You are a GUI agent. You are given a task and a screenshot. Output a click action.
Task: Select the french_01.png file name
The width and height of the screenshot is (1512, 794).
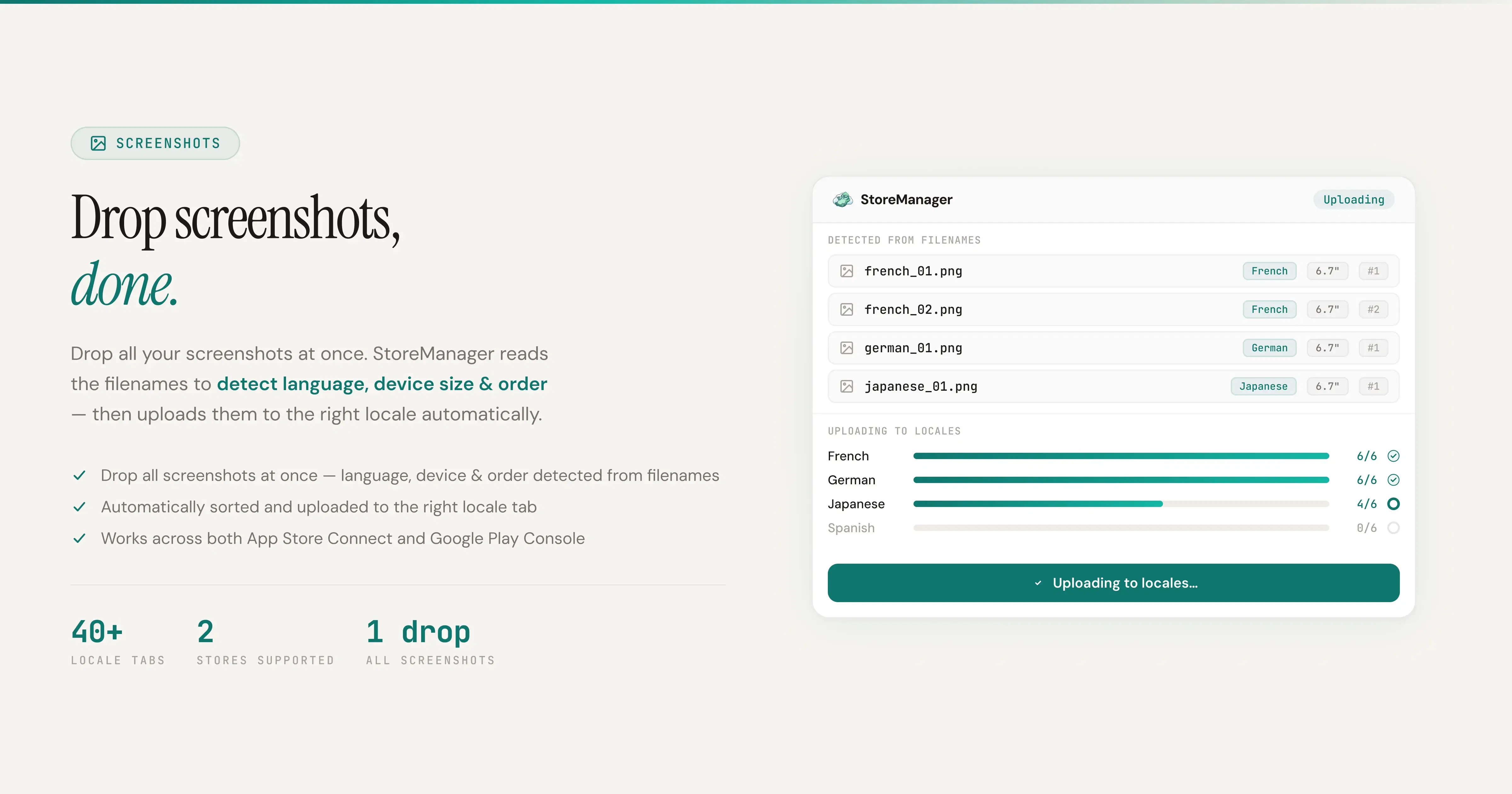click(913, 271)
